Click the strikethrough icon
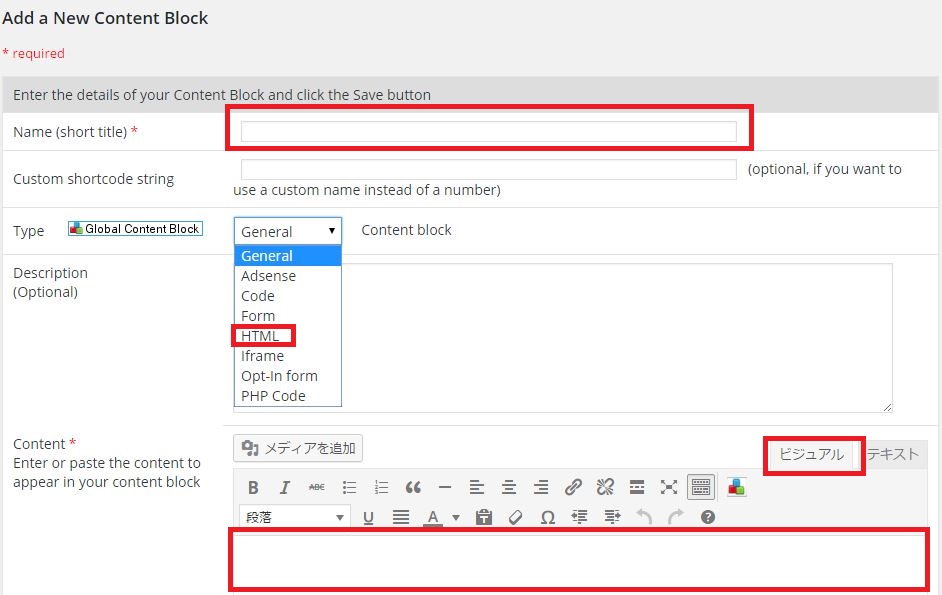This screenshot has width=942, height=595. (316, 487)
